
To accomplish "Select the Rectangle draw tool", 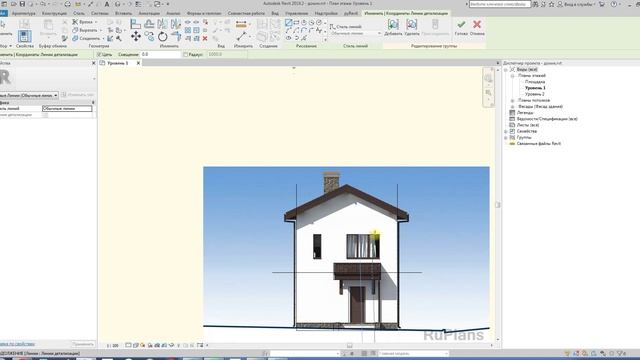I will point(296,22).
